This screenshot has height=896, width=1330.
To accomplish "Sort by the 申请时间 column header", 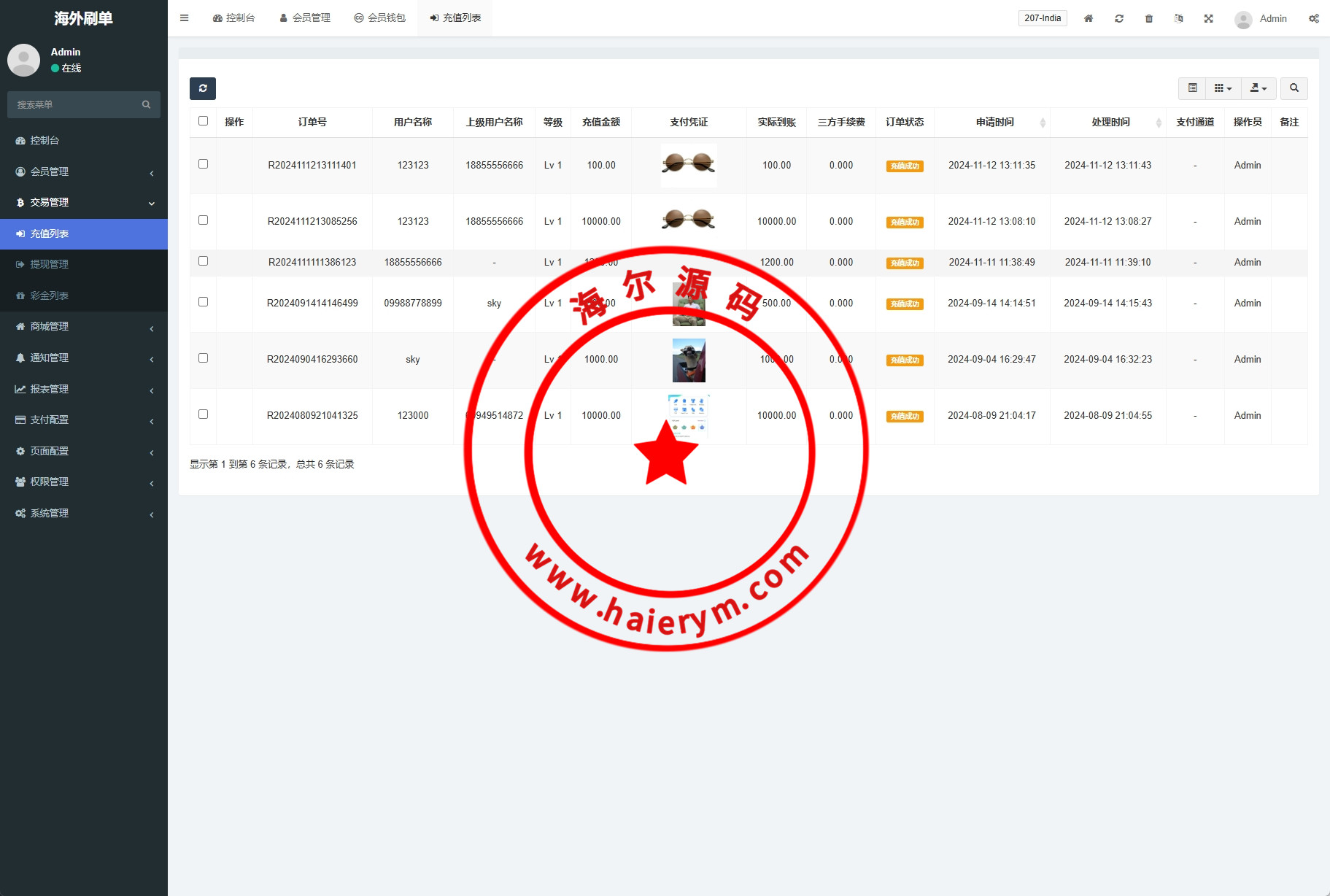I will [x=994, y=122].
